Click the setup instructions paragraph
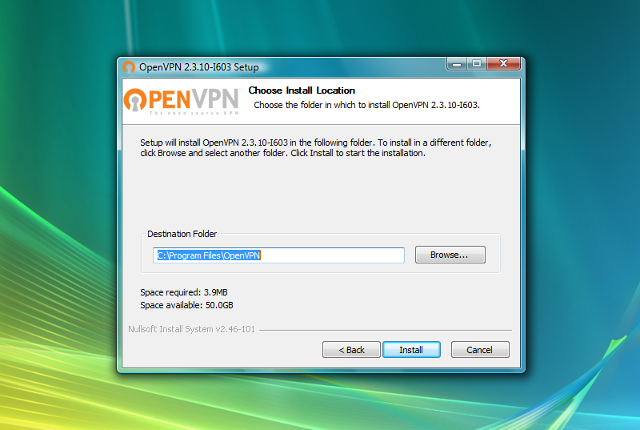Screen dimensions: 640x430 click(x=316, y=148)
